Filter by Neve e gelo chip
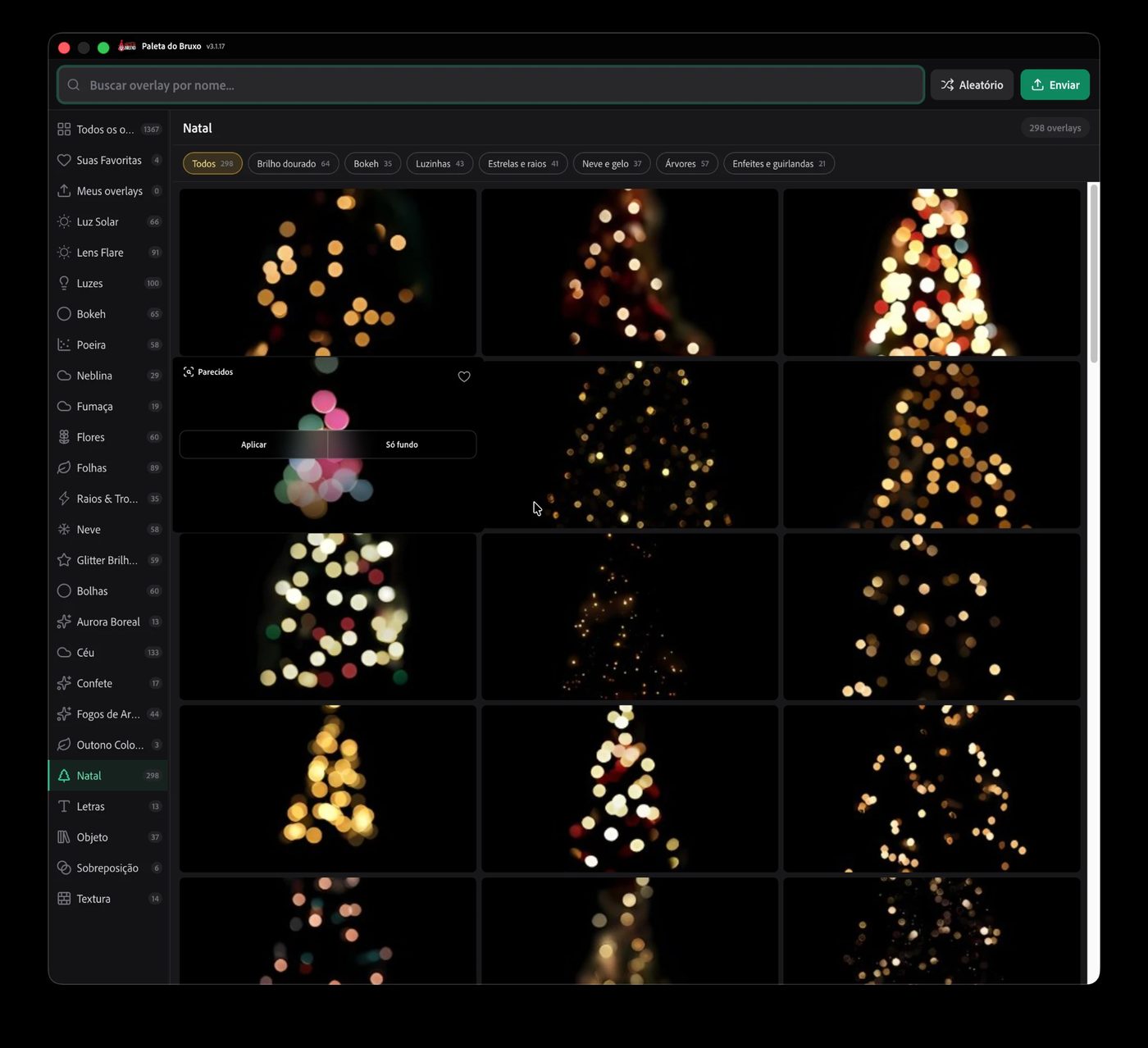Viewport: 1148px width, 1048px height. 612,164
